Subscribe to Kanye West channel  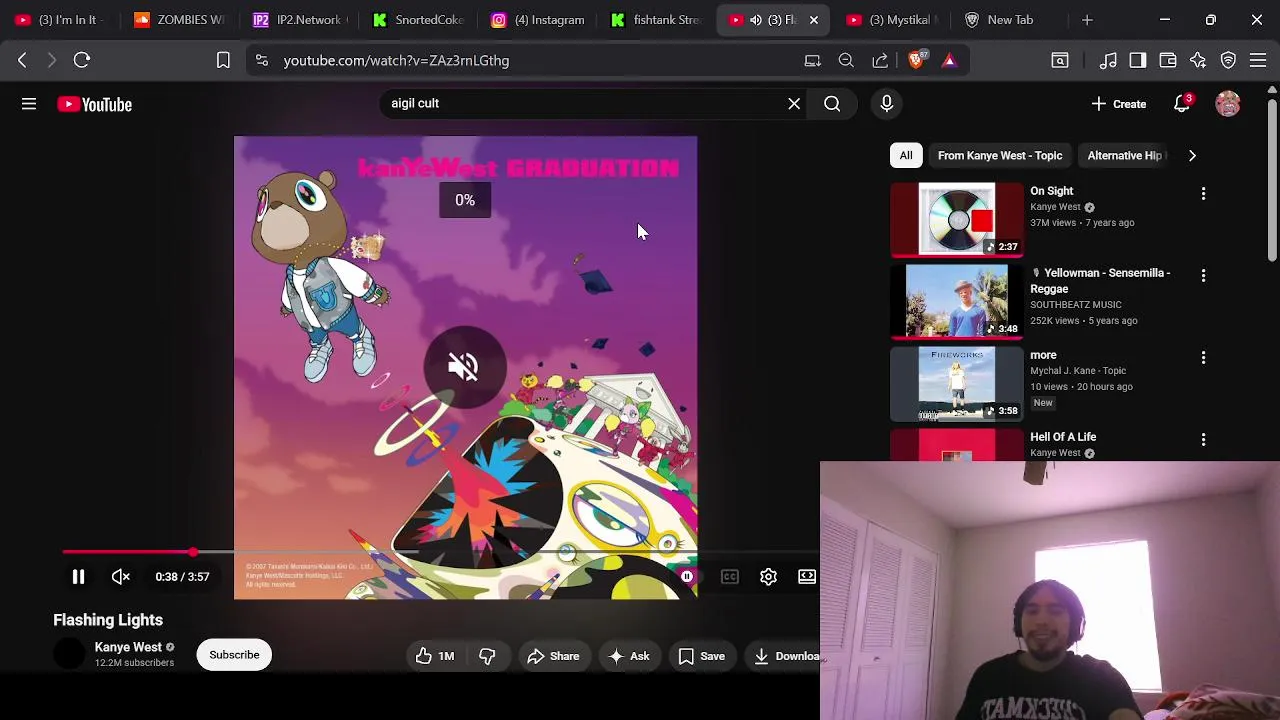click(234, 655)
